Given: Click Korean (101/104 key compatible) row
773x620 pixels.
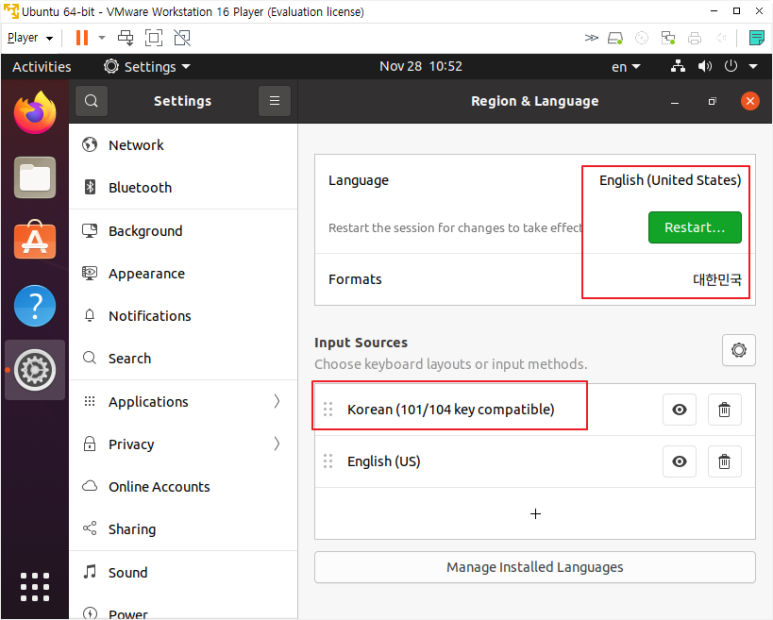Looking at the screenshot, I should 535,410.
